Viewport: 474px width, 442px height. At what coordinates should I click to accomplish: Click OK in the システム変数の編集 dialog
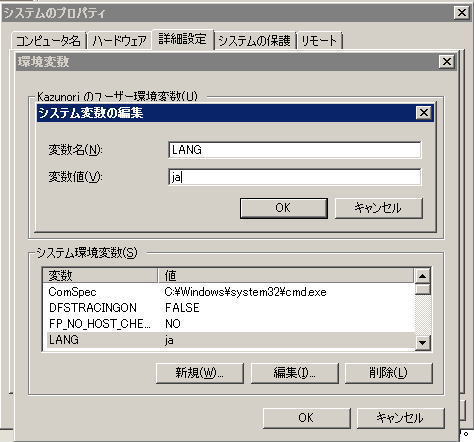(x=284, y=208)
